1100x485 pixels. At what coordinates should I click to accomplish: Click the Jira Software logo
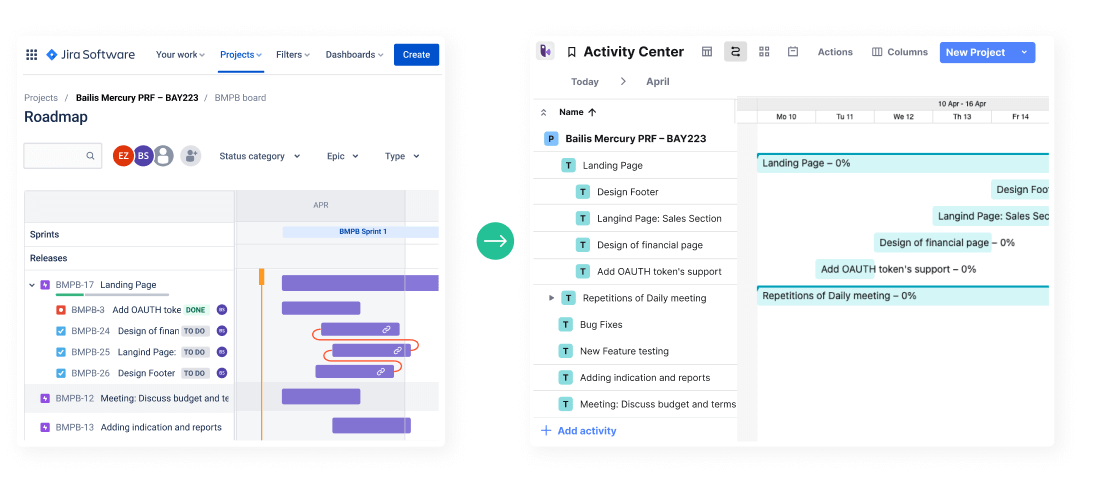point(90,55)
